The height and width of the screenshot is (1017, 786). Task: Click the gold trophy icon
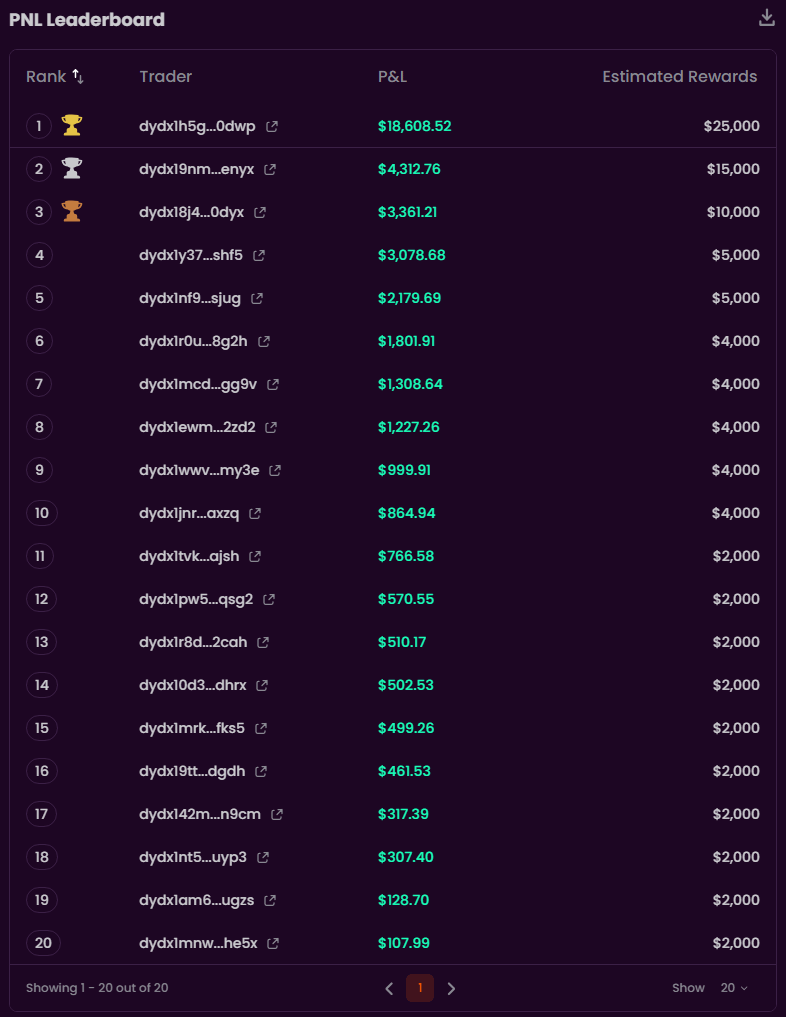point(71,126)
